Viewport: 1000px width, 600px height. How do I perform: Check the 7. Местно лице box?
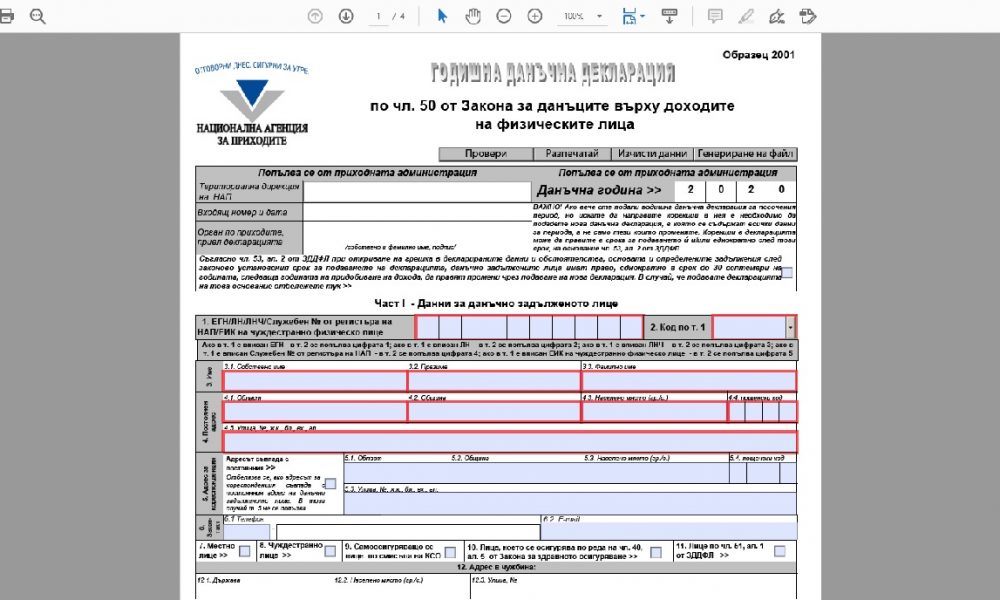244,551
